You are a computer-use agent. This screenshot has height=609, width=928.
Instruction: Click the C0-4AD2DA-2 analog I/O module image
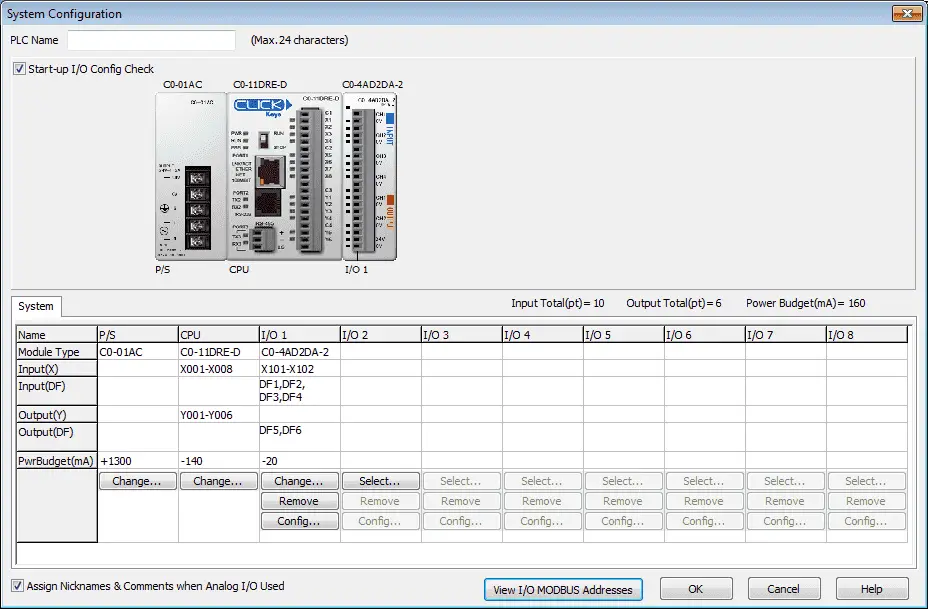click(369, 176)
